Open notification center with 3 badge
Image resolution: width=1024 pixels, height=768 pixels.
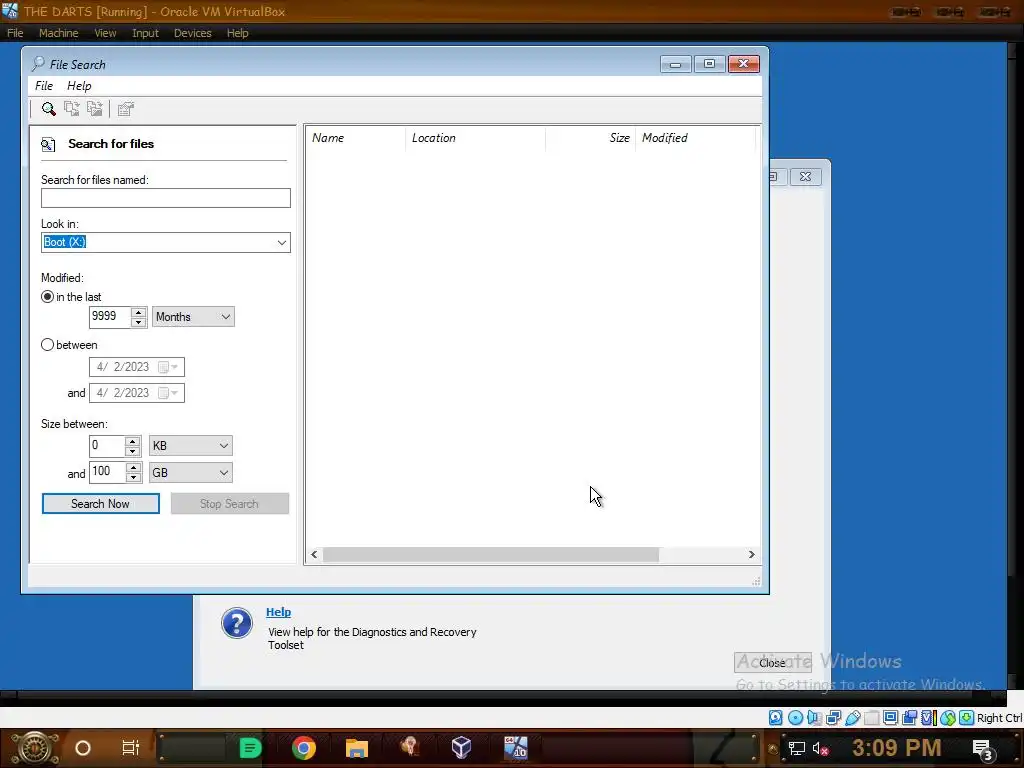(984, 749)
